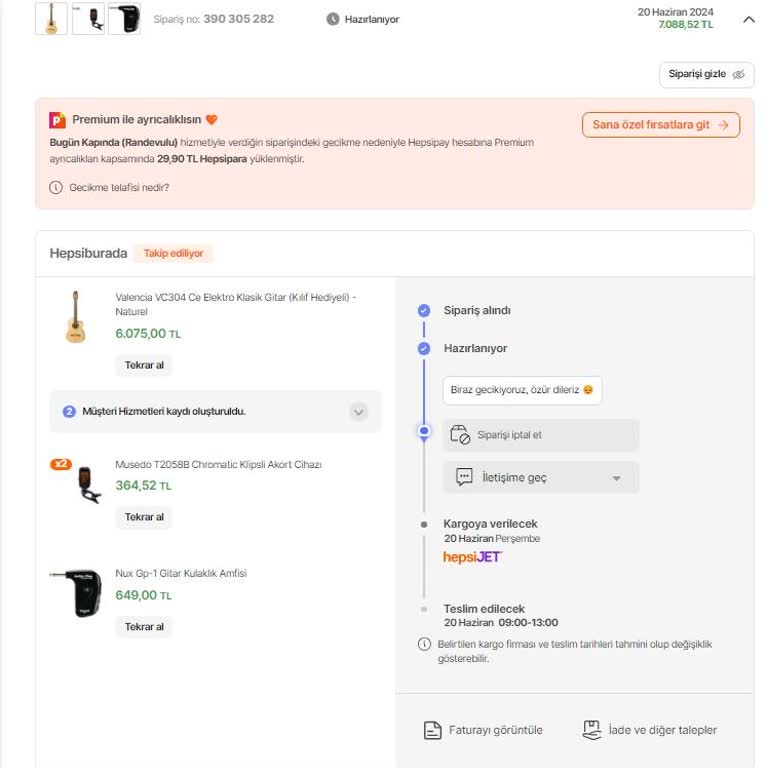
Task: Click the Premium P logo icon
Action: coord(58,120)
